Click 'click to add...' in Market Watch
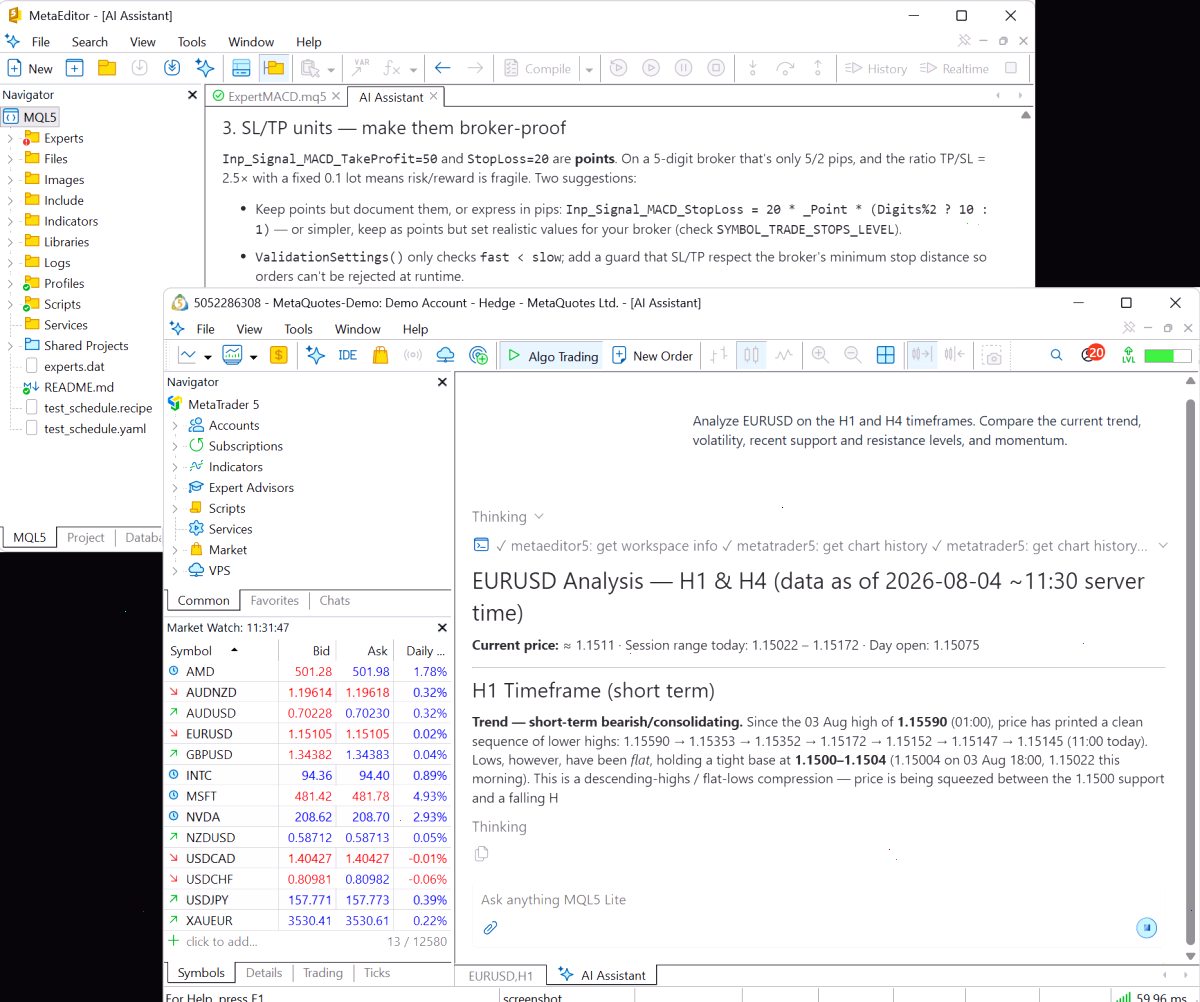Image resolution: width=1200 pixels, height=1002 pixels. (x=221, y=942)
